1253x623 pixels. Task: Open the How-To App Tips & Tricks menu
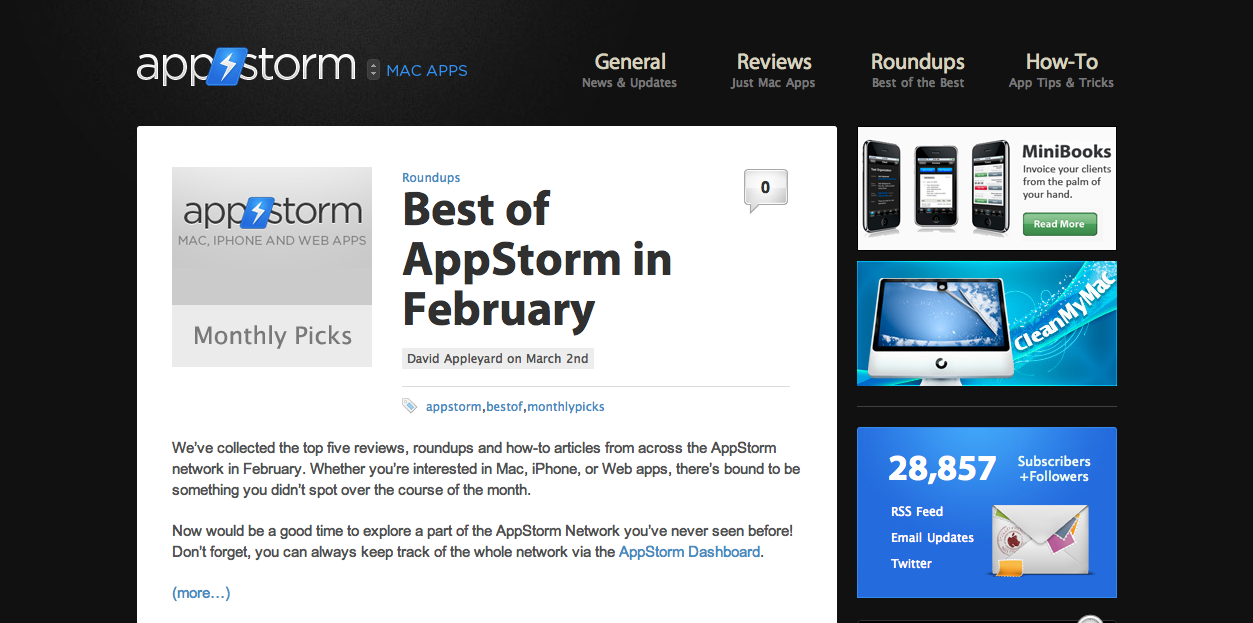tap(1061, 70)
